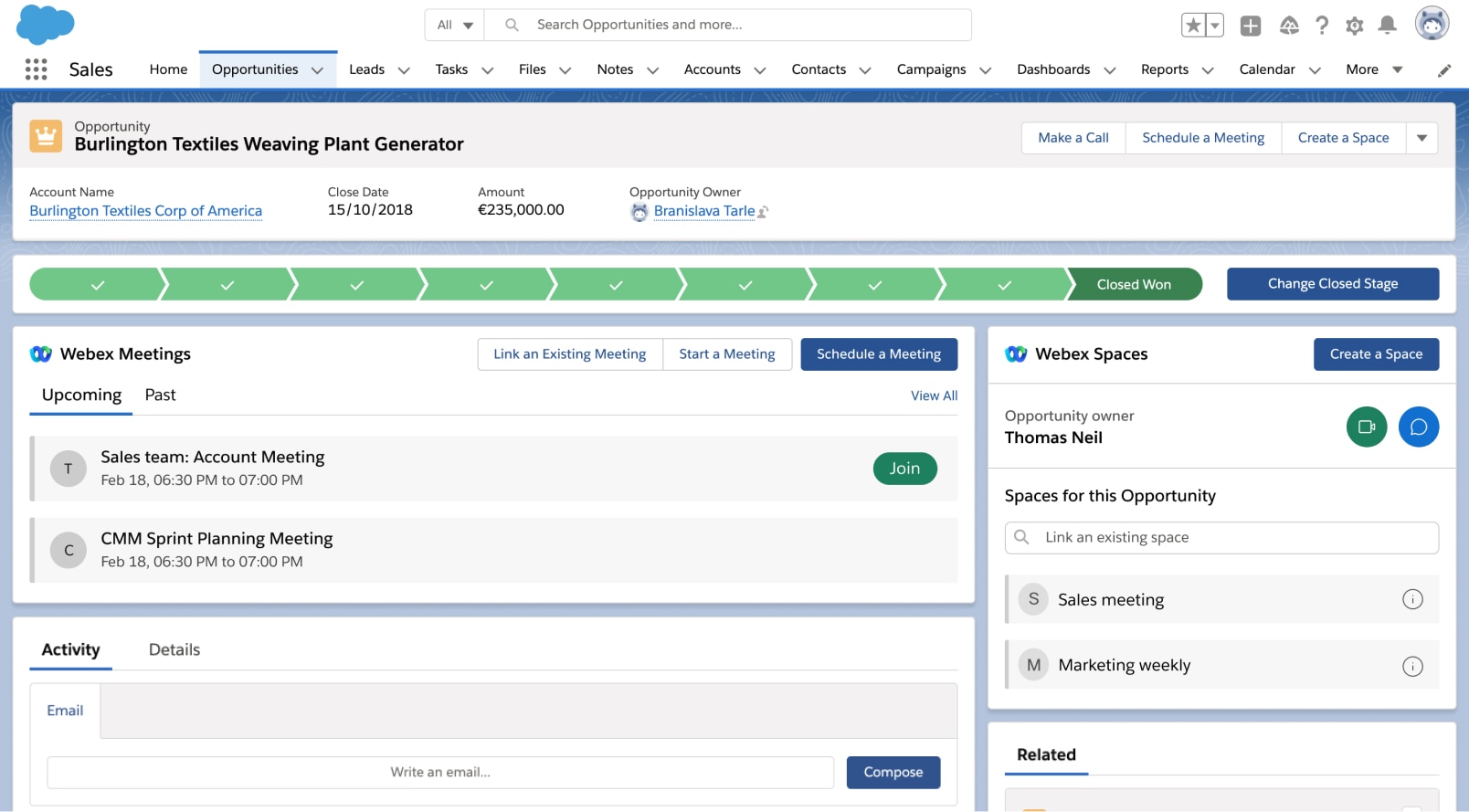Click the Link an existing space field
The width and height of the screenshot is (1469, 812).
tap(1221, 538)
